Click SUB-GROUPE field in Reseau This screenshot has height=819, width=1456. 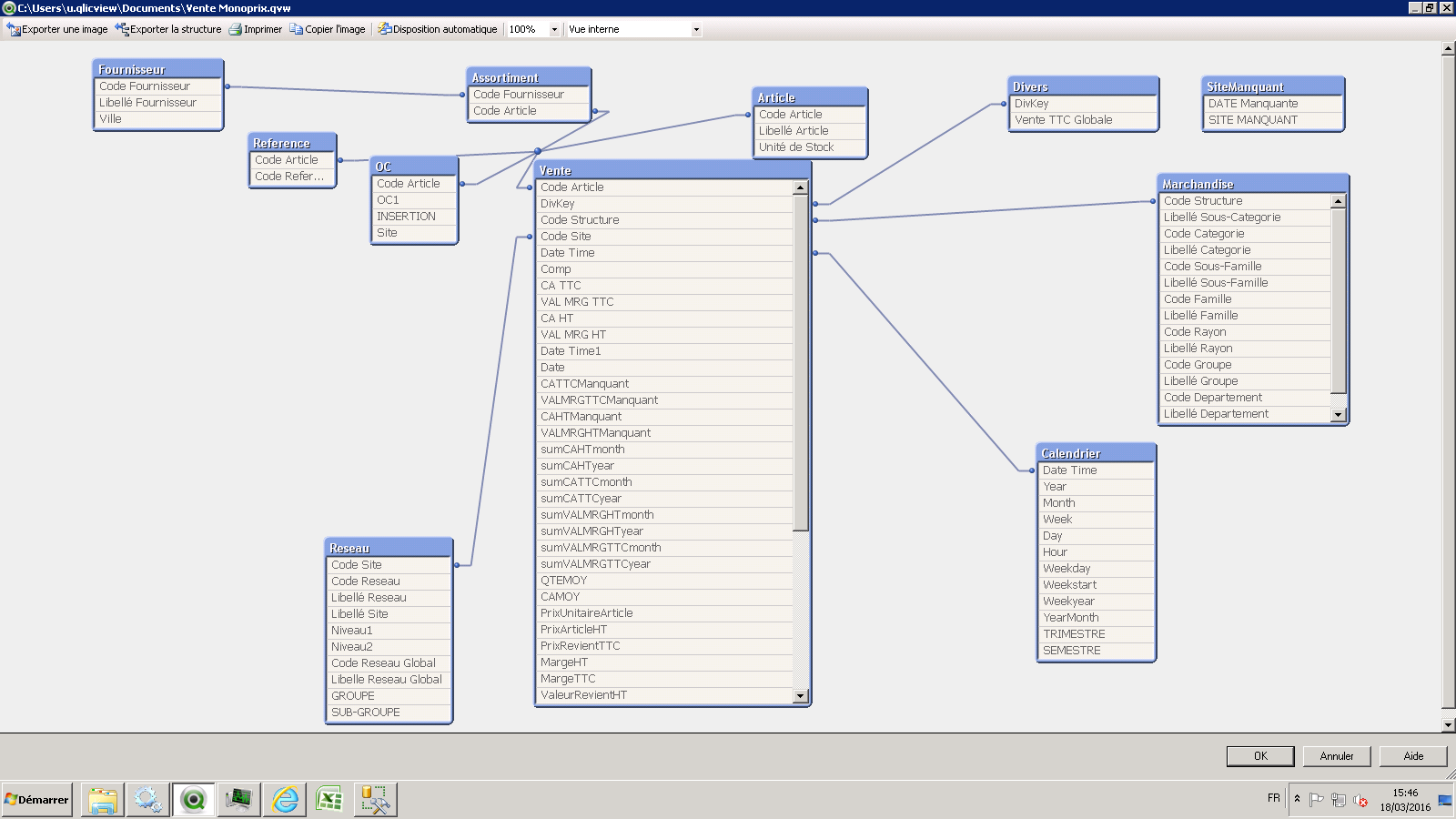pyautogui.click(x=389, y=713)
